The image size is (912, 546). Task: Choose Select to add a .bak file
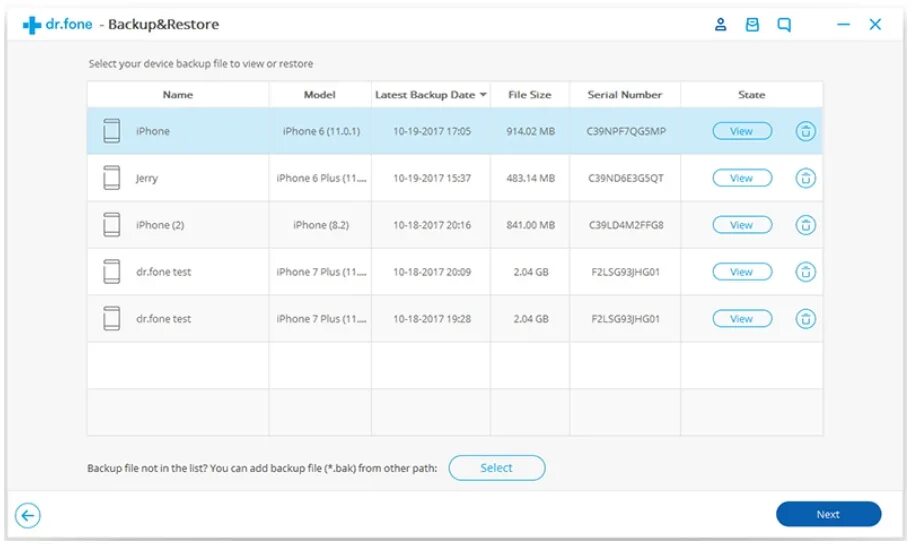pyautogui.click(x=497, y=468)
